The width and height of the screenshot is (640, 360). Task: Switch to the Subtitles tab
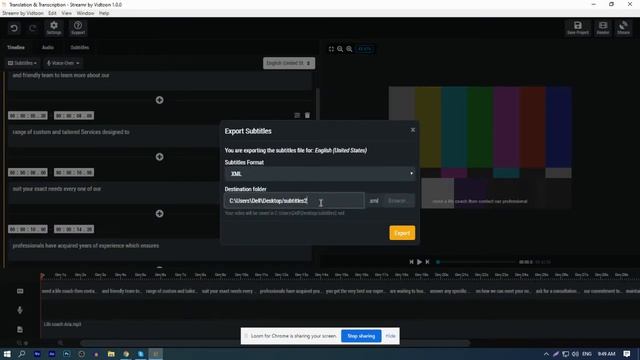(x=80, y=47)
